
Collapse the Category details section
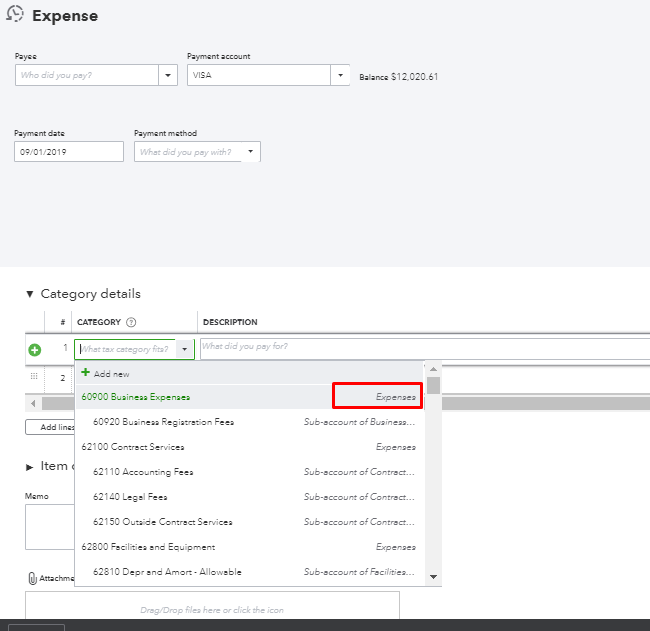point(30,294)
